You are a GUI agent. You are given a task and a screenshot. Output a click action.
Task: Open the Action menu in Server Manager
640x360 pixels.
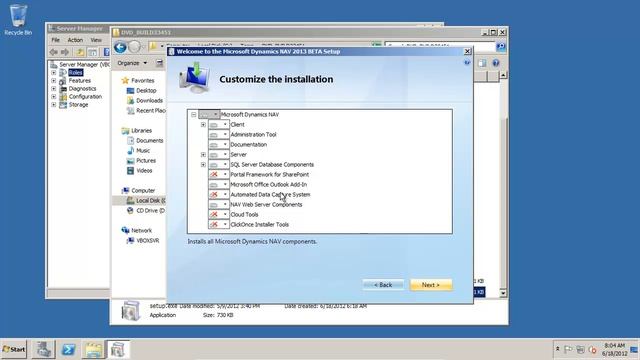(75, 40)
